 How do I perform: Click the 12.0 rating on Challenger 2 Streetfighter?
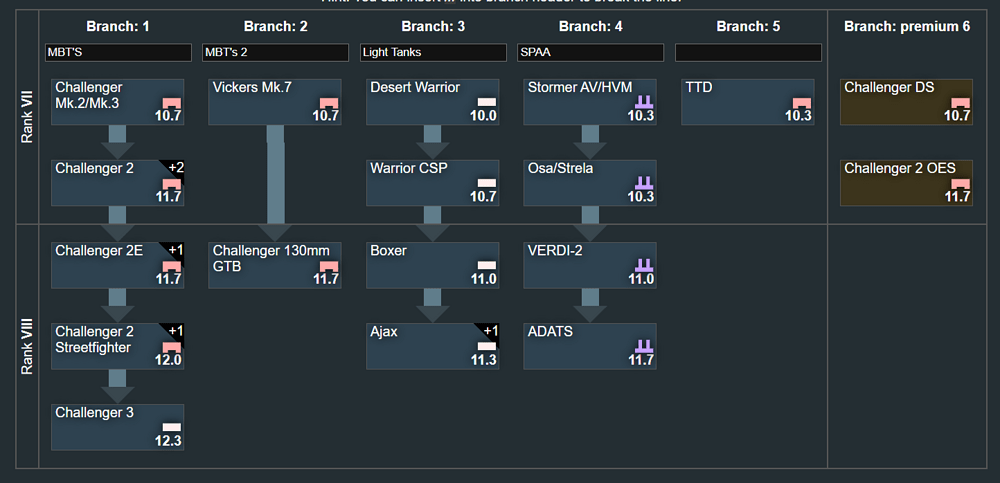click(x=168, y=360)
